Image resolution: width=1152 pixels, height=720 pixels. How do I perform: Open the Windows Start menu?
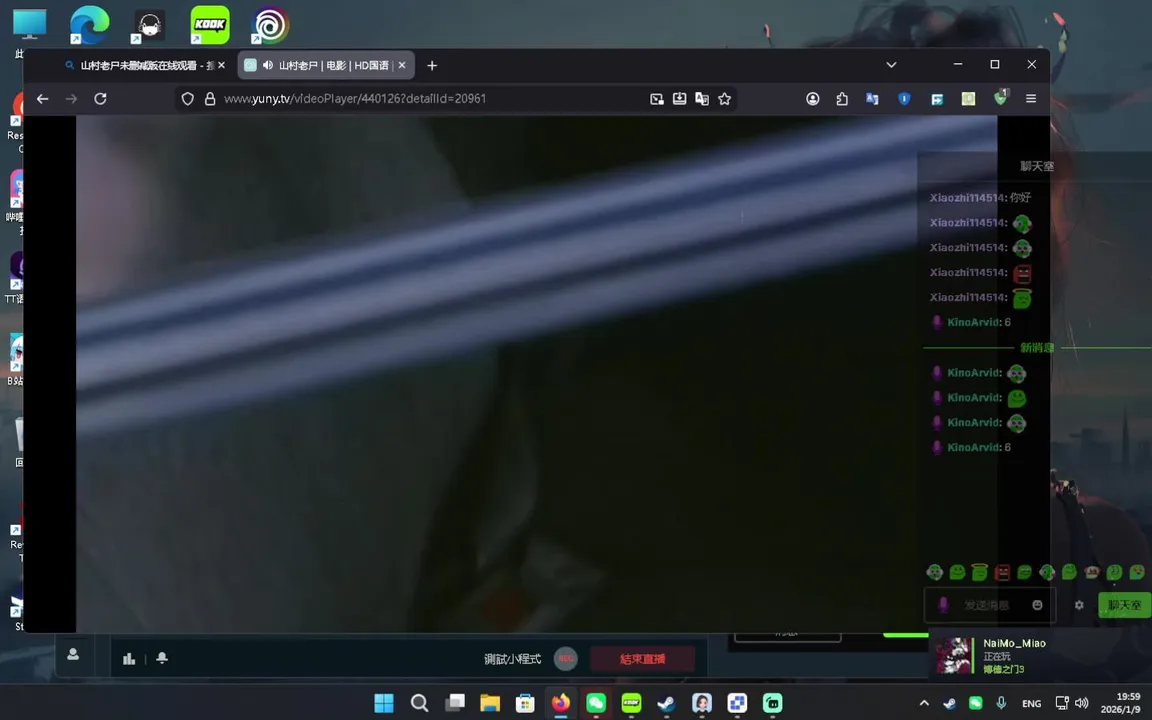coord(384,703)
